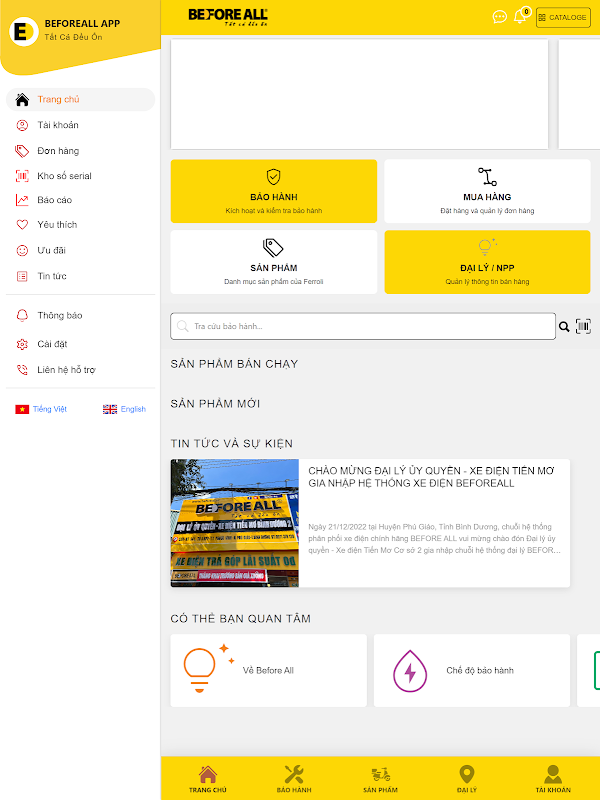Click the Vietnam flag icon
This screenshot has height=800, width=600.
tap(22, 409)
